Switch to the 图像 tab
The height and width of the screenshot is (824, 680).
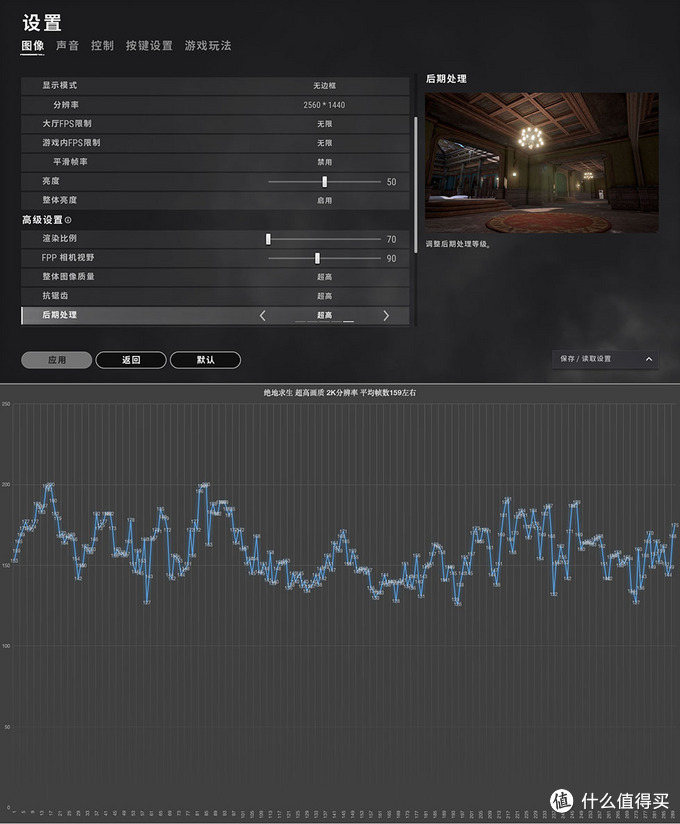(33, 46)
